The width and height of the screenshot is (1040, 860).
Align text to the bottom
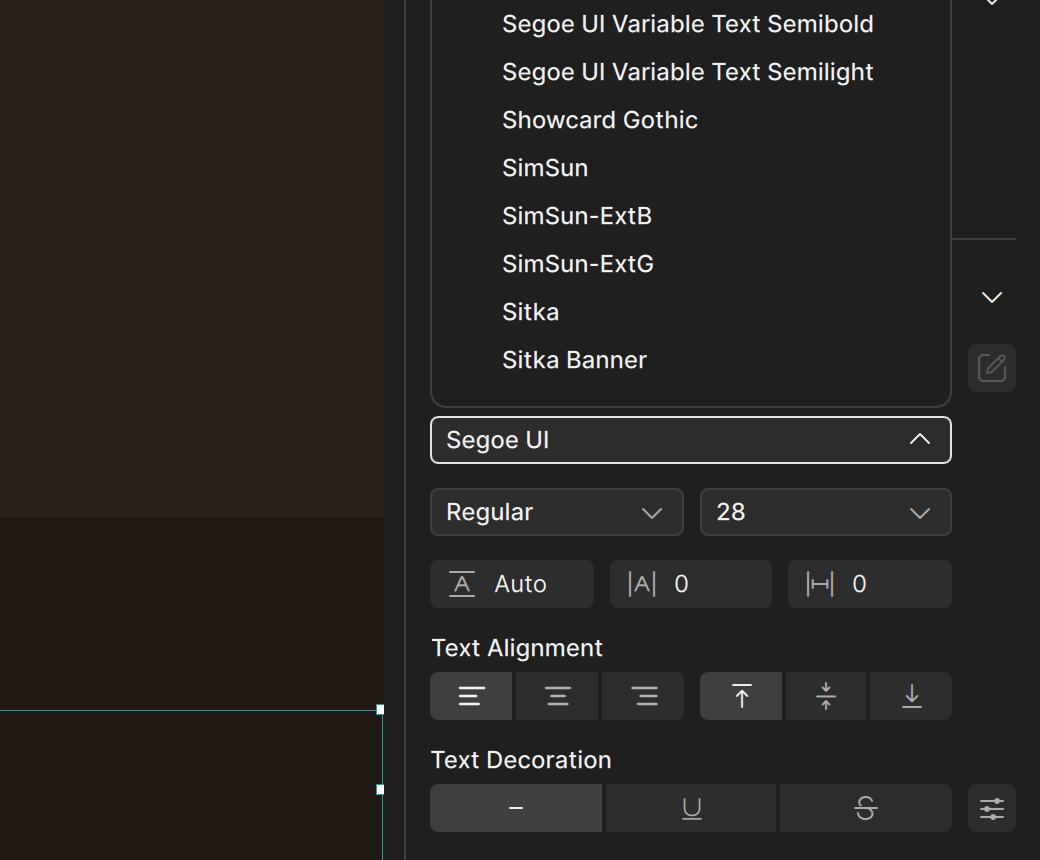pos(911,696)
